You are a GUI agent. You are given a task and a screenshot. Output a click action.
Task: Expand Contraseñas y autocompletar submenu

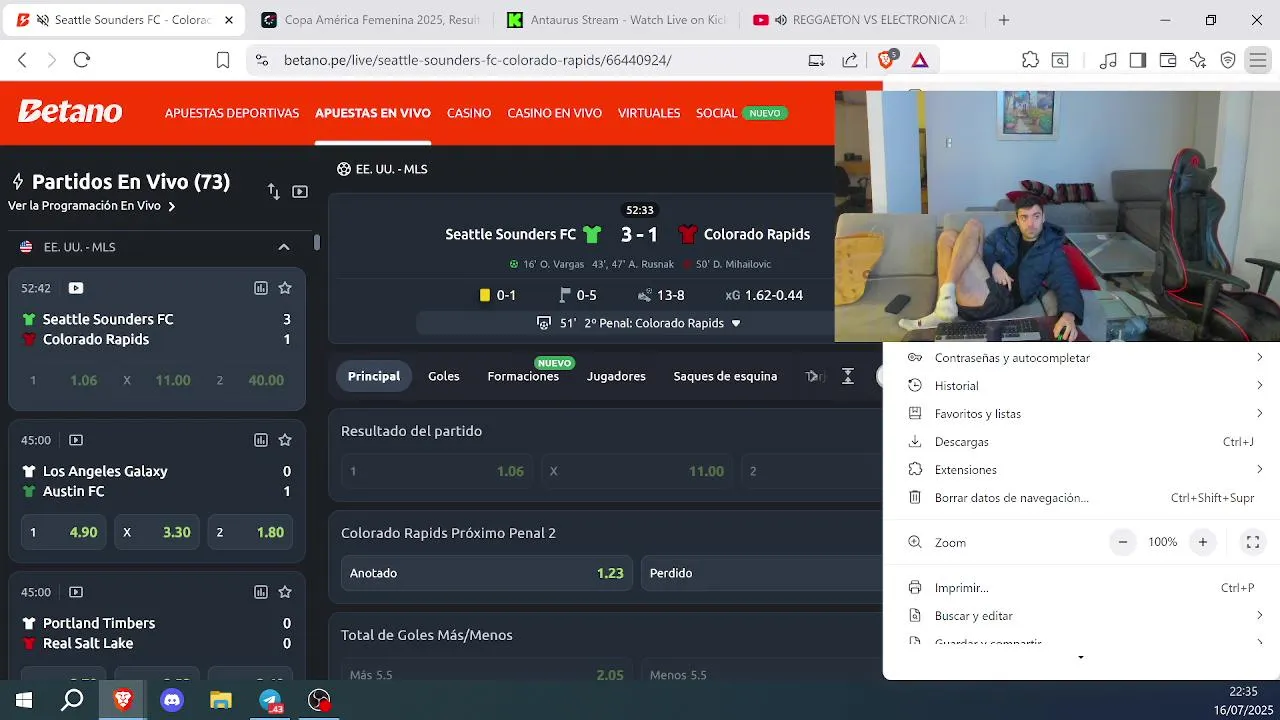(x=1260, y=358)
